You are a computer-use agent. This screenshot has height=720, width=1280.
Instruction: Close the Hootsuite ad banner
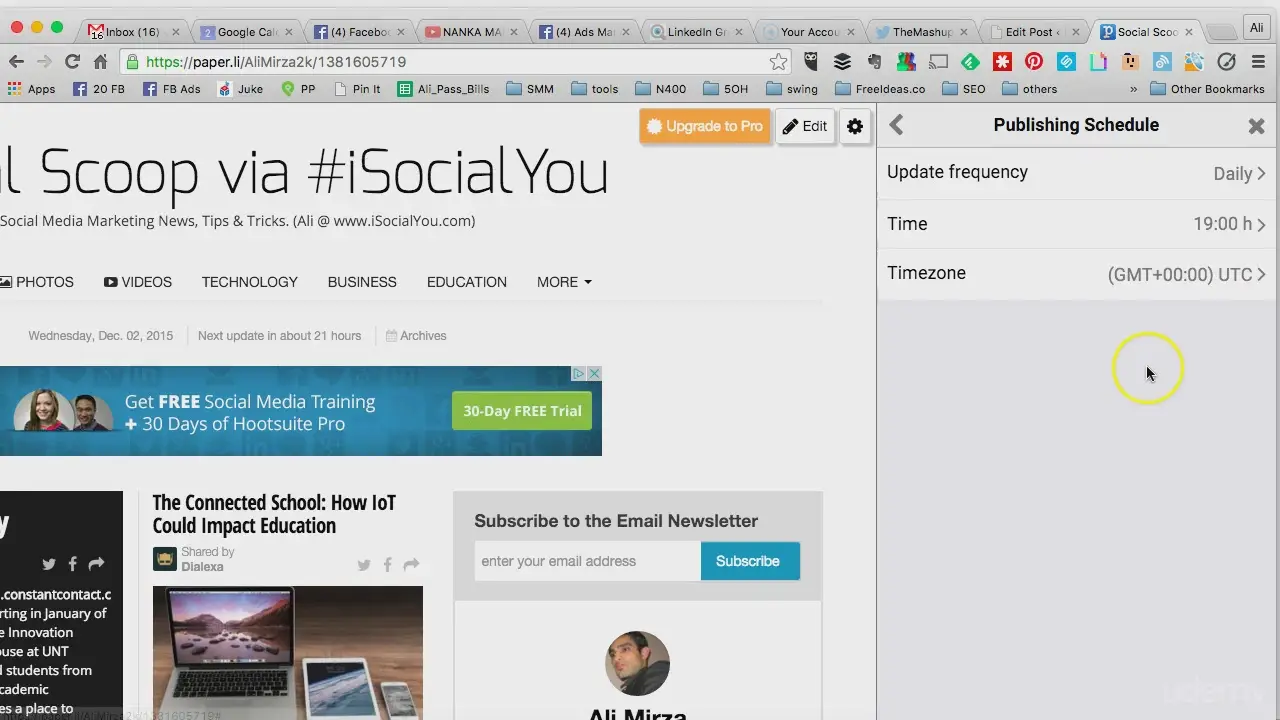[594, 373]
